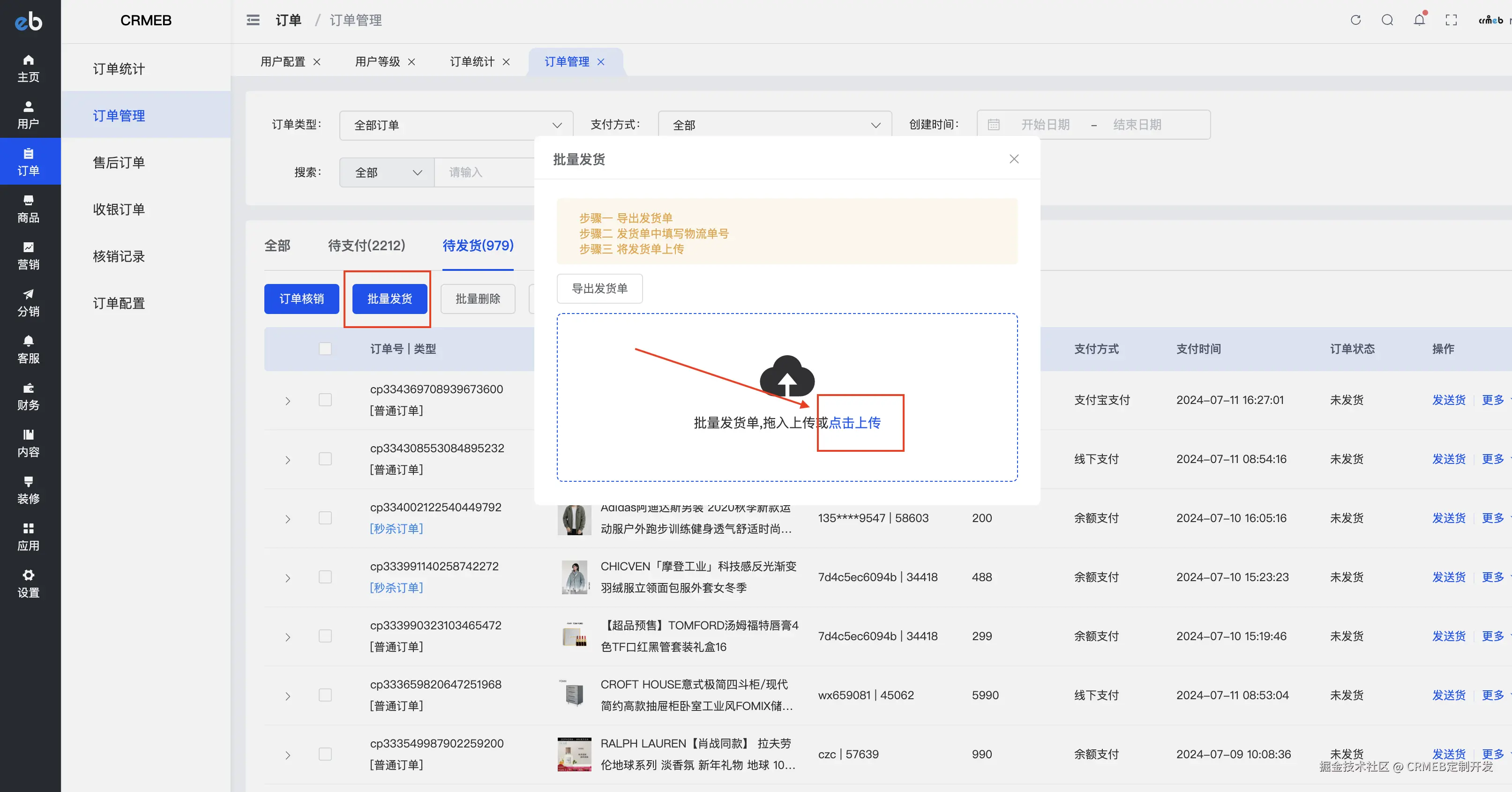Switch to 待支付(2212) tab

click(366, 246)
